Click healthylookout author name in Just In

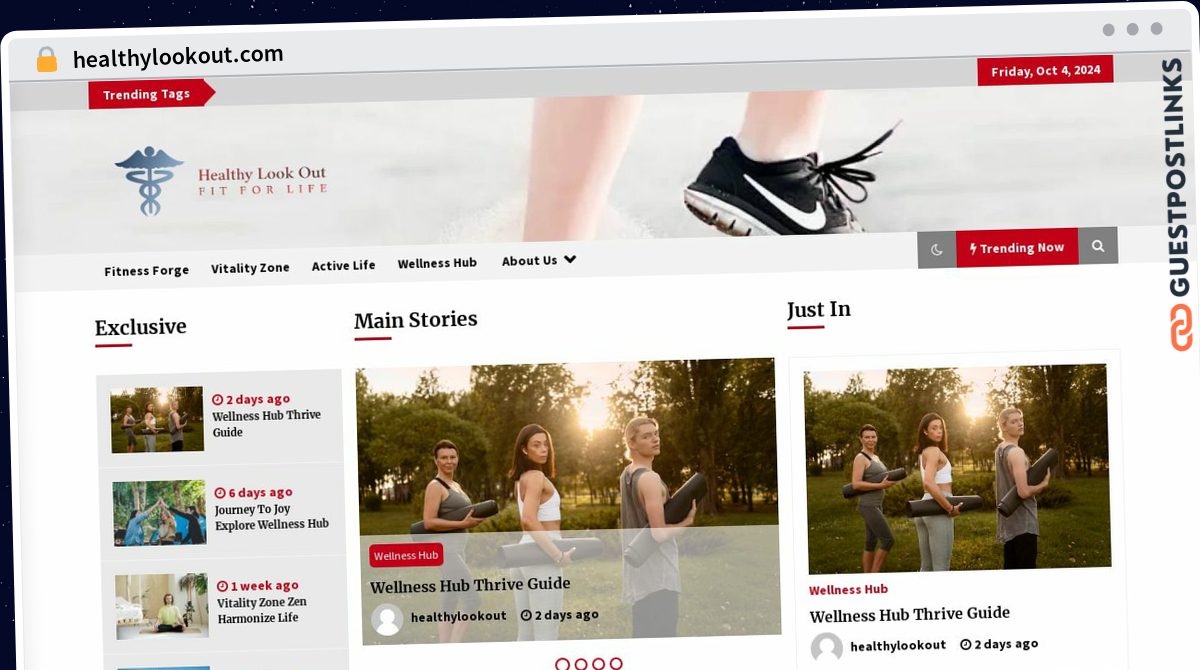coord(898,645)
